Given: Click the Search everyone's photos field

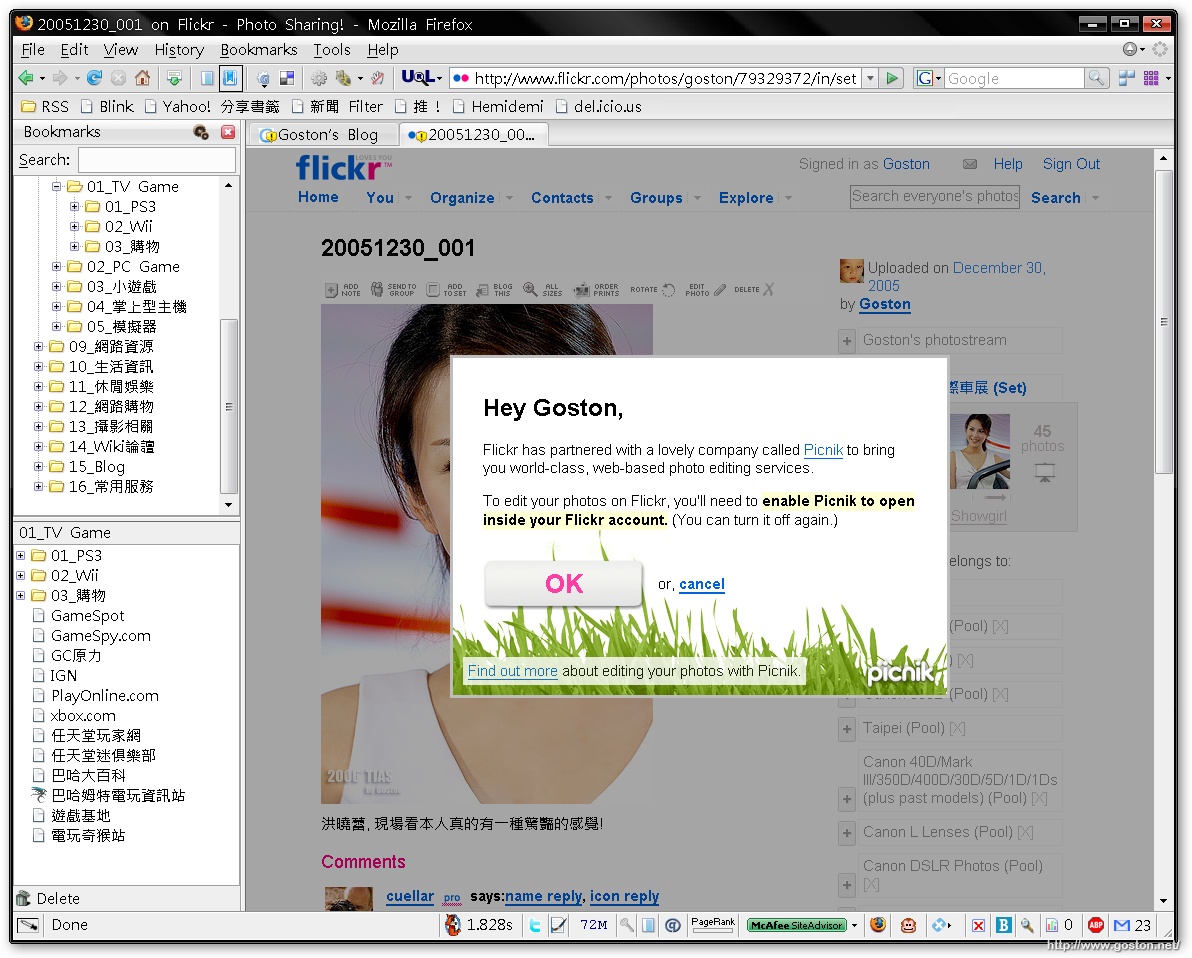Looking at the screenshot, I should click(934, 196).
